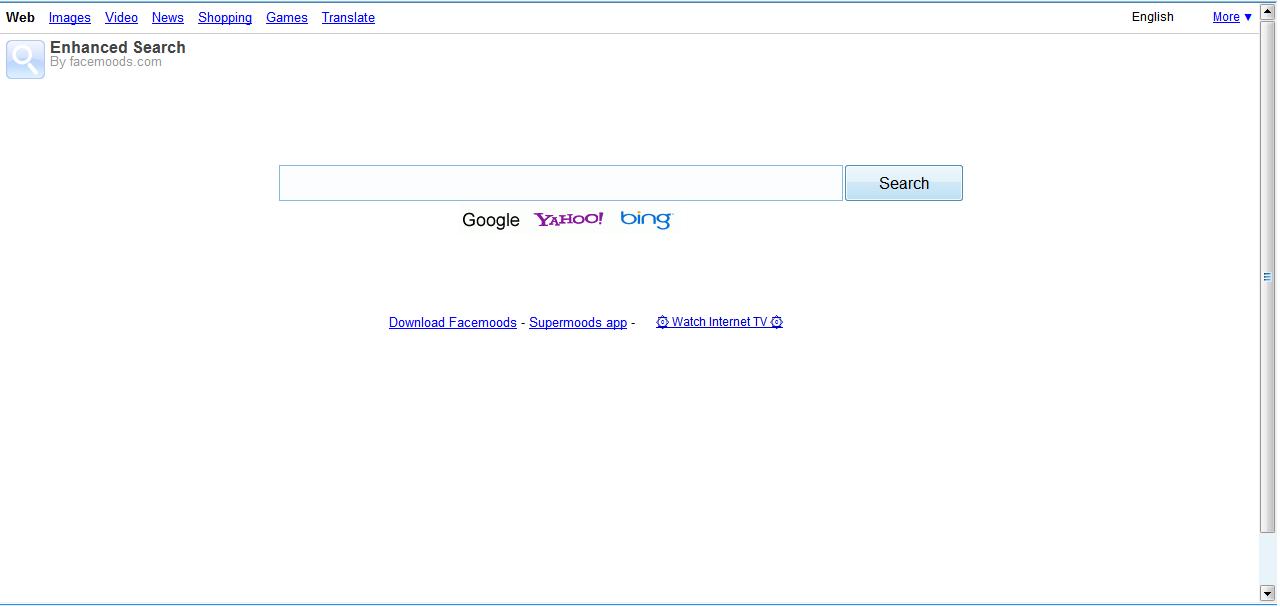Open the Supermoods app link
This screenshot has height=607, width=1280.
(x=578, y=323)
